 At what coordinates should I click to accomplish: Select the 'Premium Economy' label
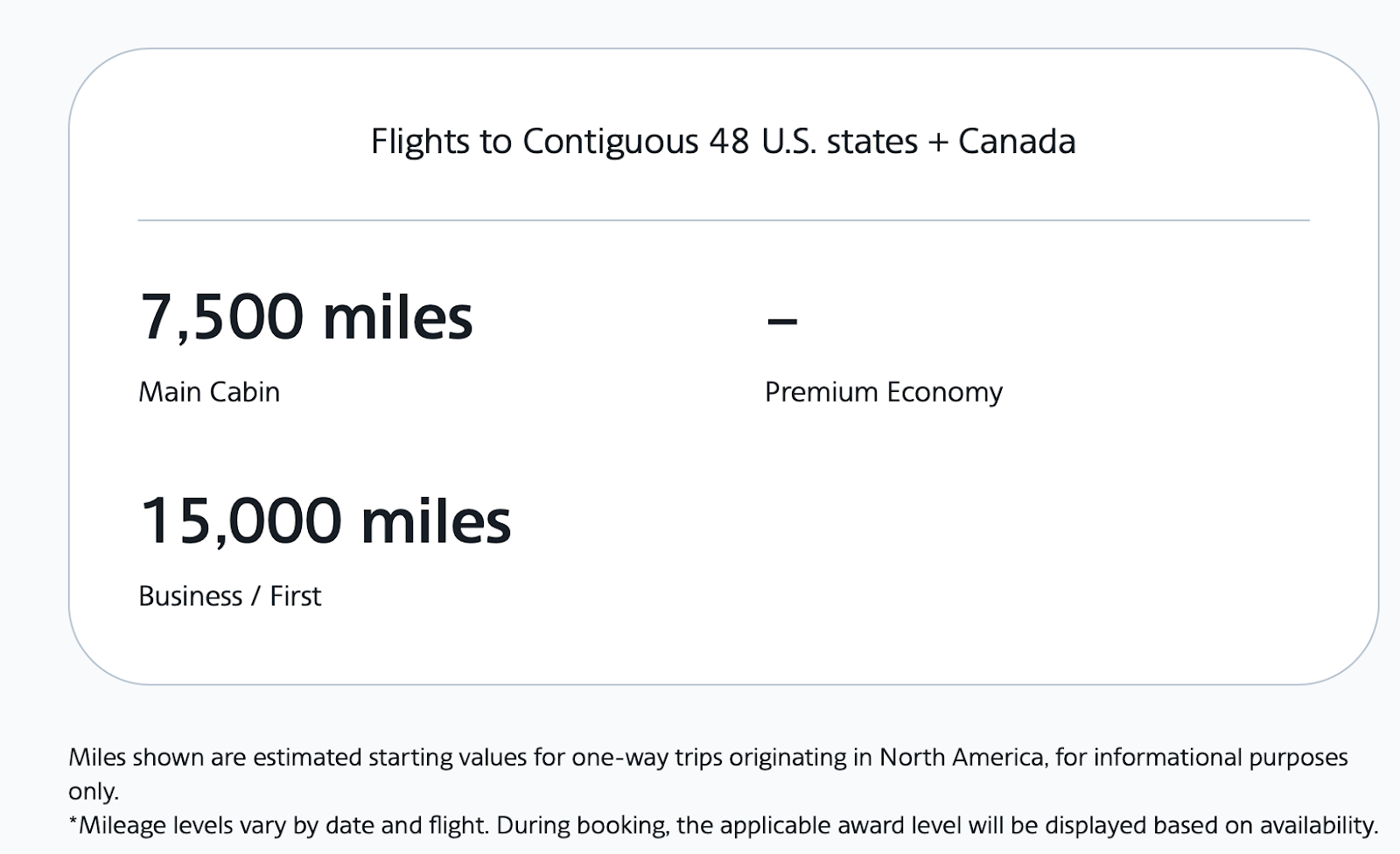pos(883,392)
